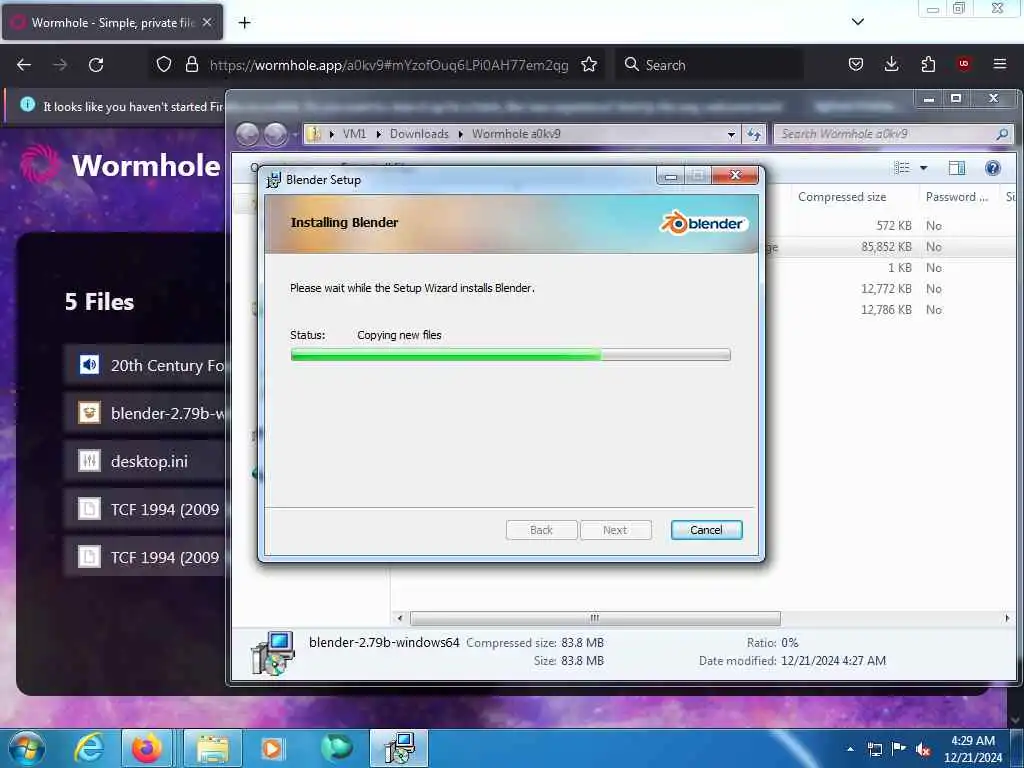Open Action Center flag icon
This screenshot has height=768, width=1024.
[x=899, y=749]
